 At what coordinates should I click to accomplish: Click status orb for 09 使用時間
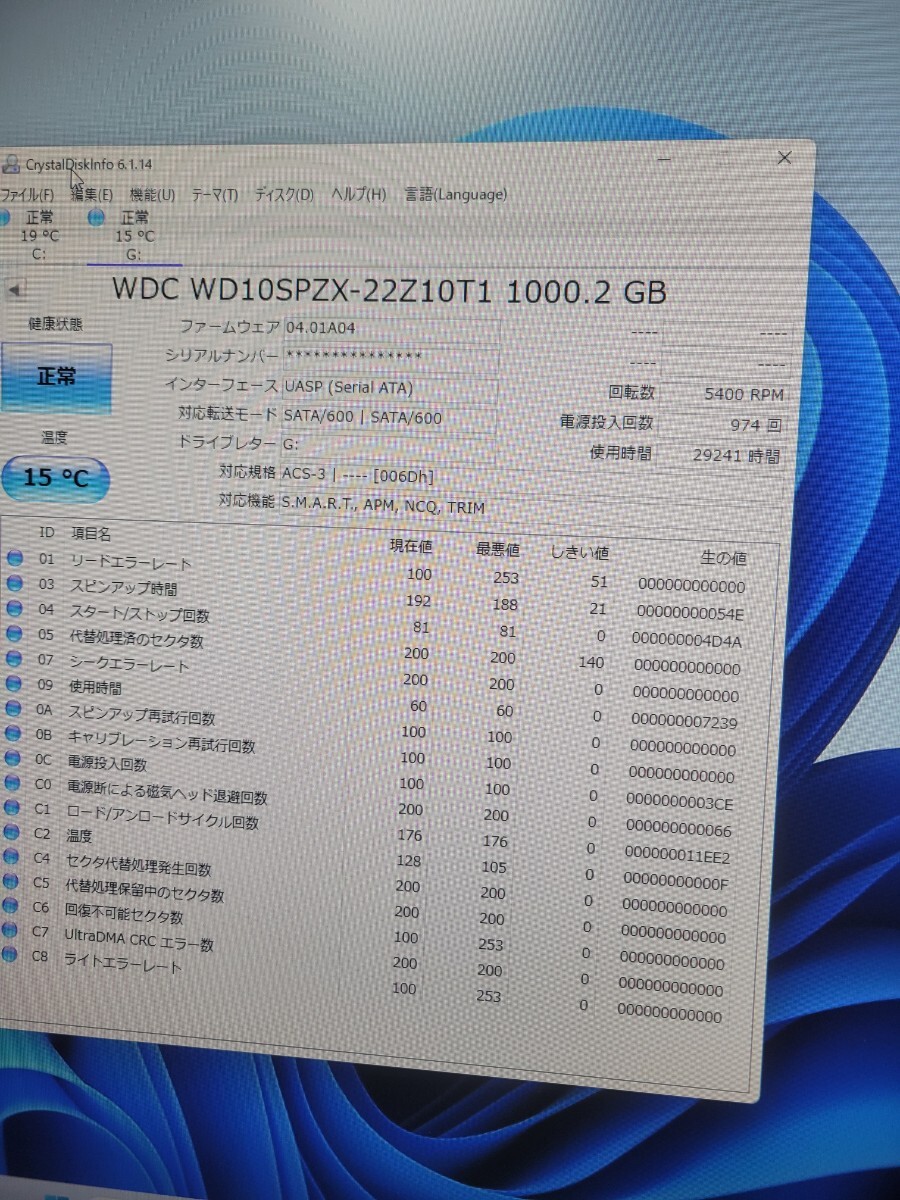pyautogui.click(x=13, y=683)
